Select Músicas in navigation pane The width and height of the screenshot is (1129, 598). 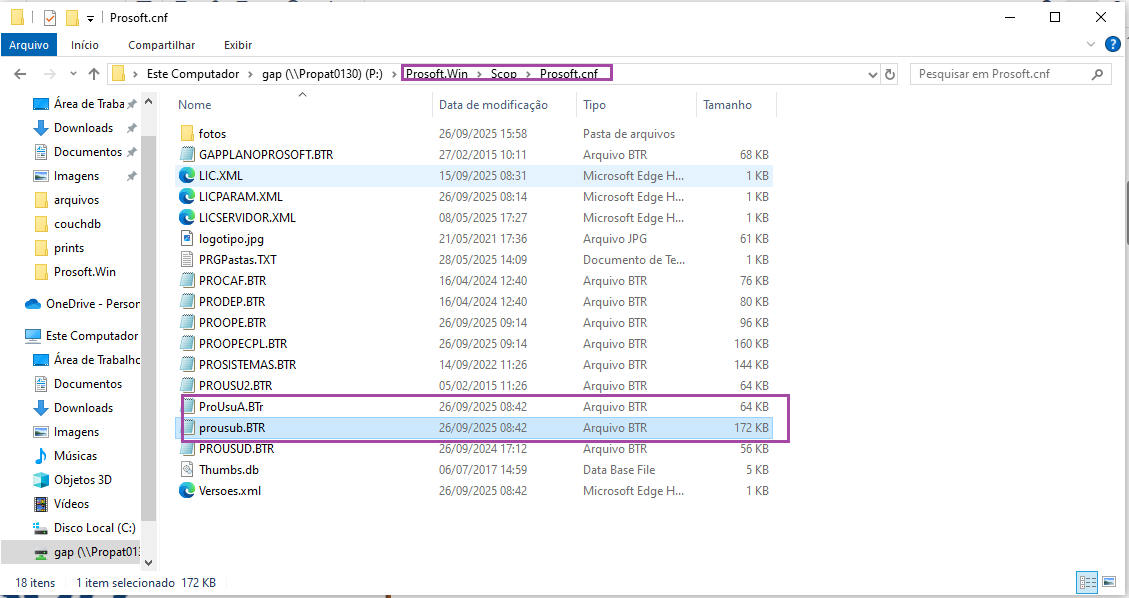[66, 456]
